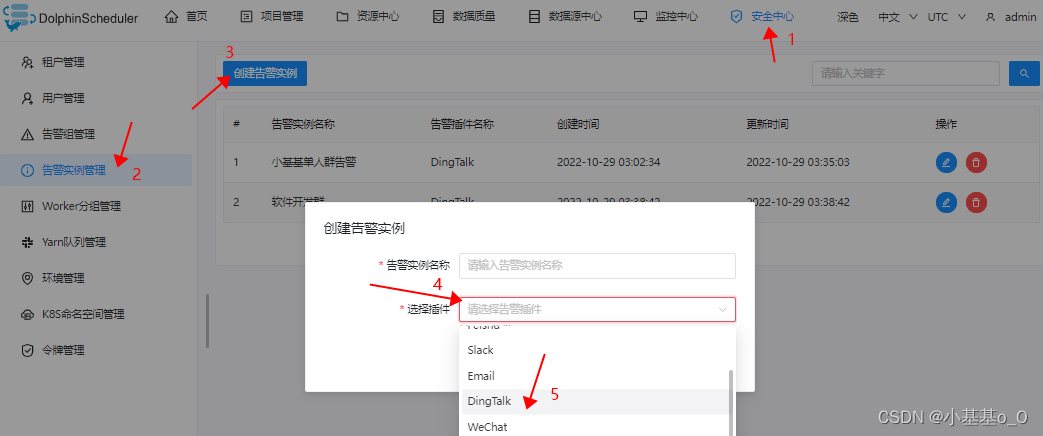The height and width of the screenshot is (436, 1043).
Task: Switch the theme with the 深色 button
Action: coord(848,17)
